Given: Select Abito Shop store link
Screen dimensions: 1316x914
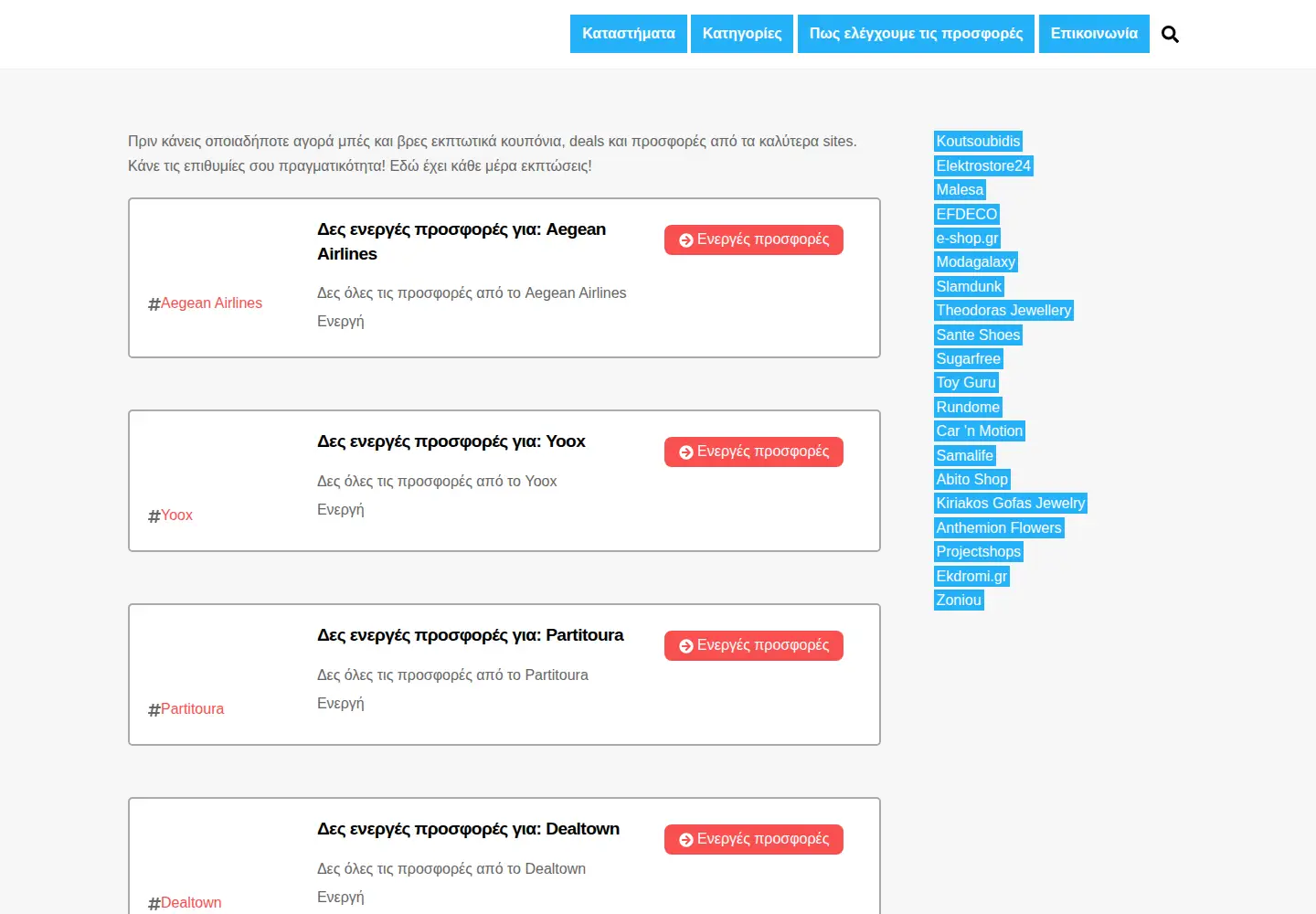Looking at the screenshot, I should [972, 479].
